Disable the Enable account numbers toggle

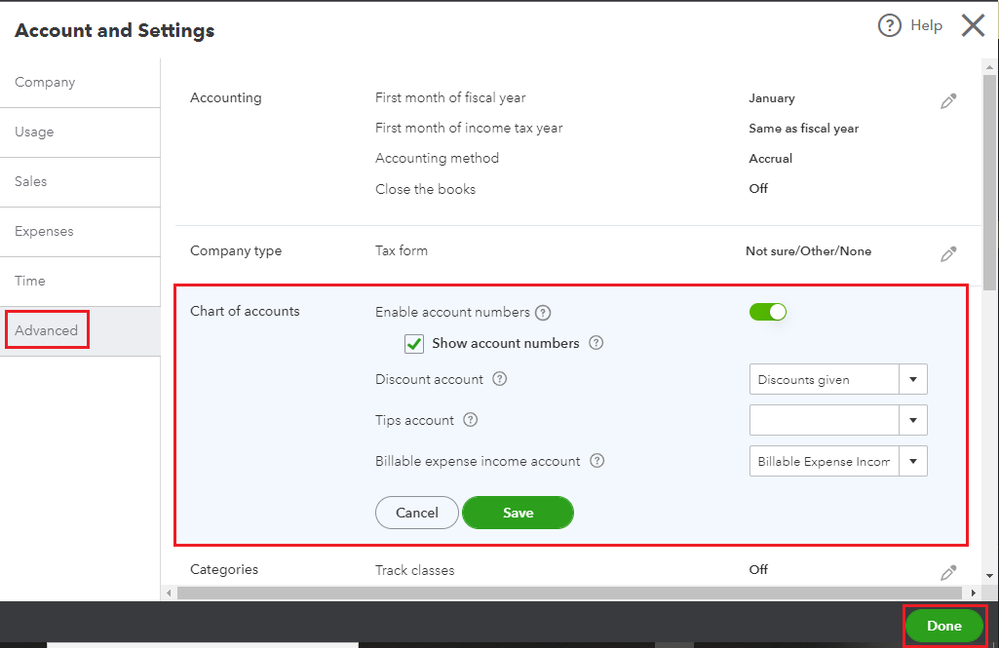pyautogui.click(x=768, y=312)
